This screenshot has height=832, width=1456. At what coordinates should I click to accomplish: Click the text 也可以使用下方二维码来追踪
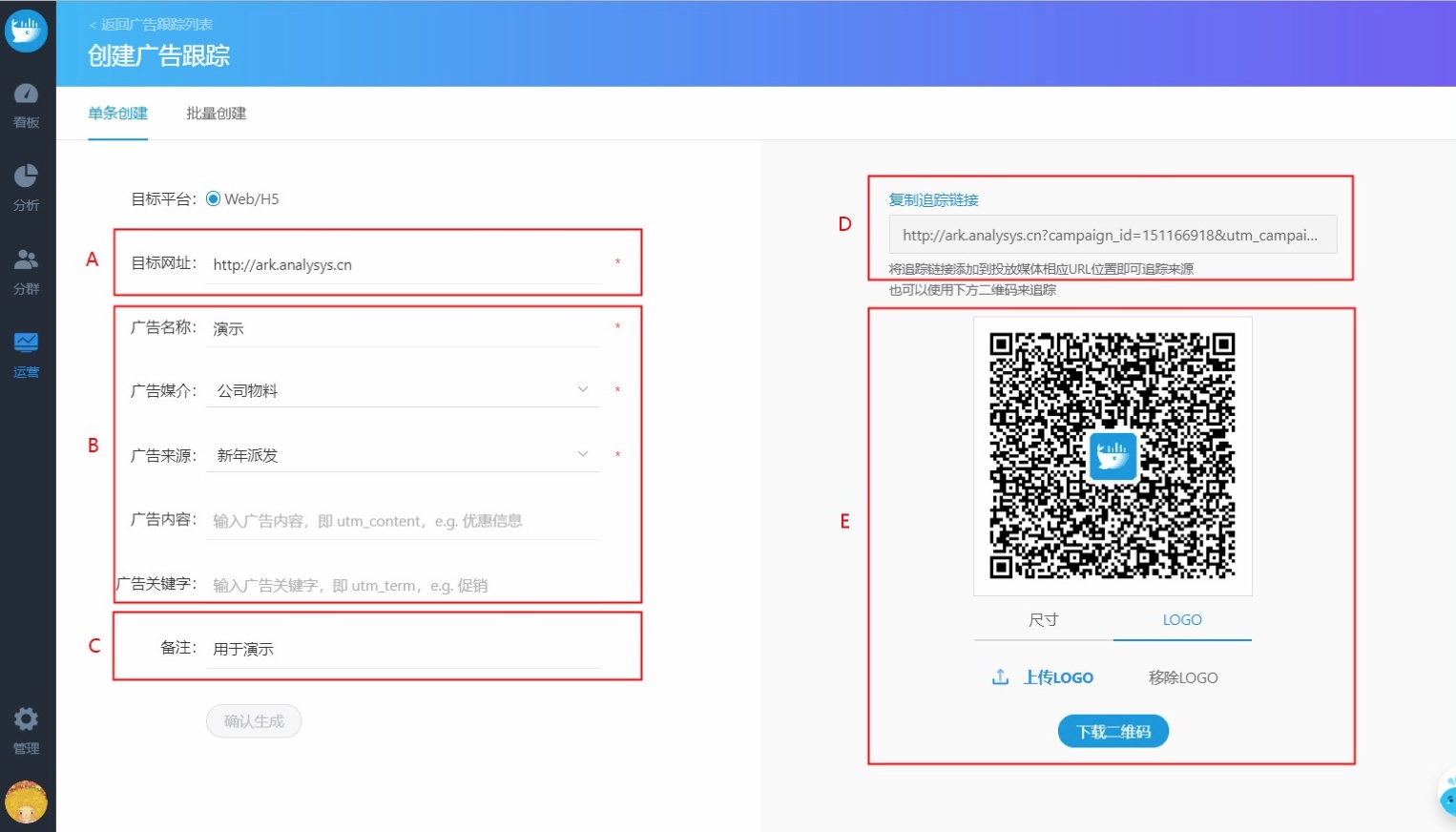pos(972,290)
